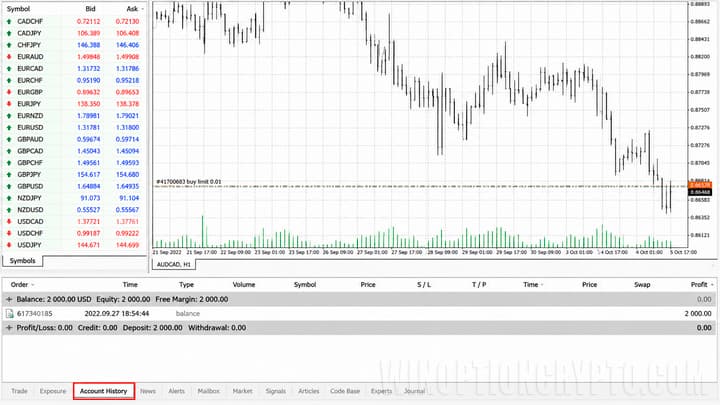The image size is (720, 405).
Task: Select the CHFJPY symbol row
Action: (73, 45)
